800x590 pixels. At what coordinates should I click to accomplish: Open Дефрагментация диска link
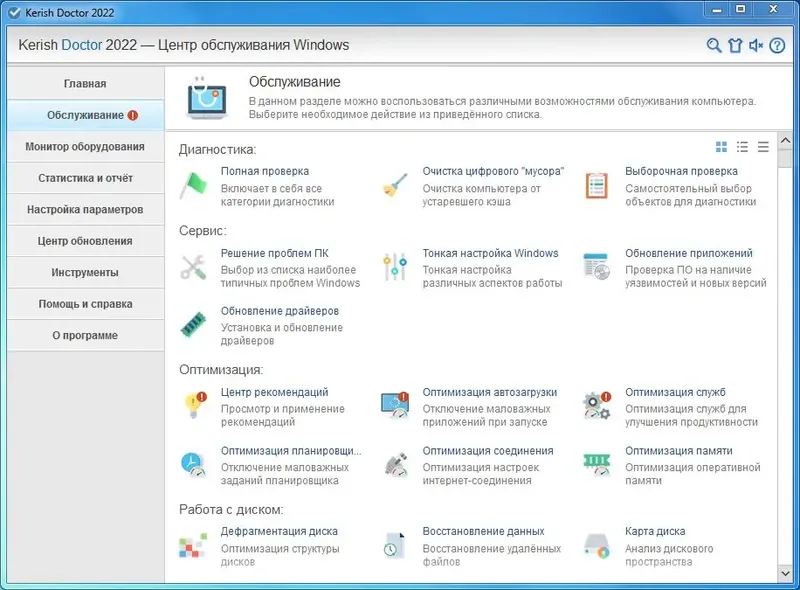coord(279,531)
